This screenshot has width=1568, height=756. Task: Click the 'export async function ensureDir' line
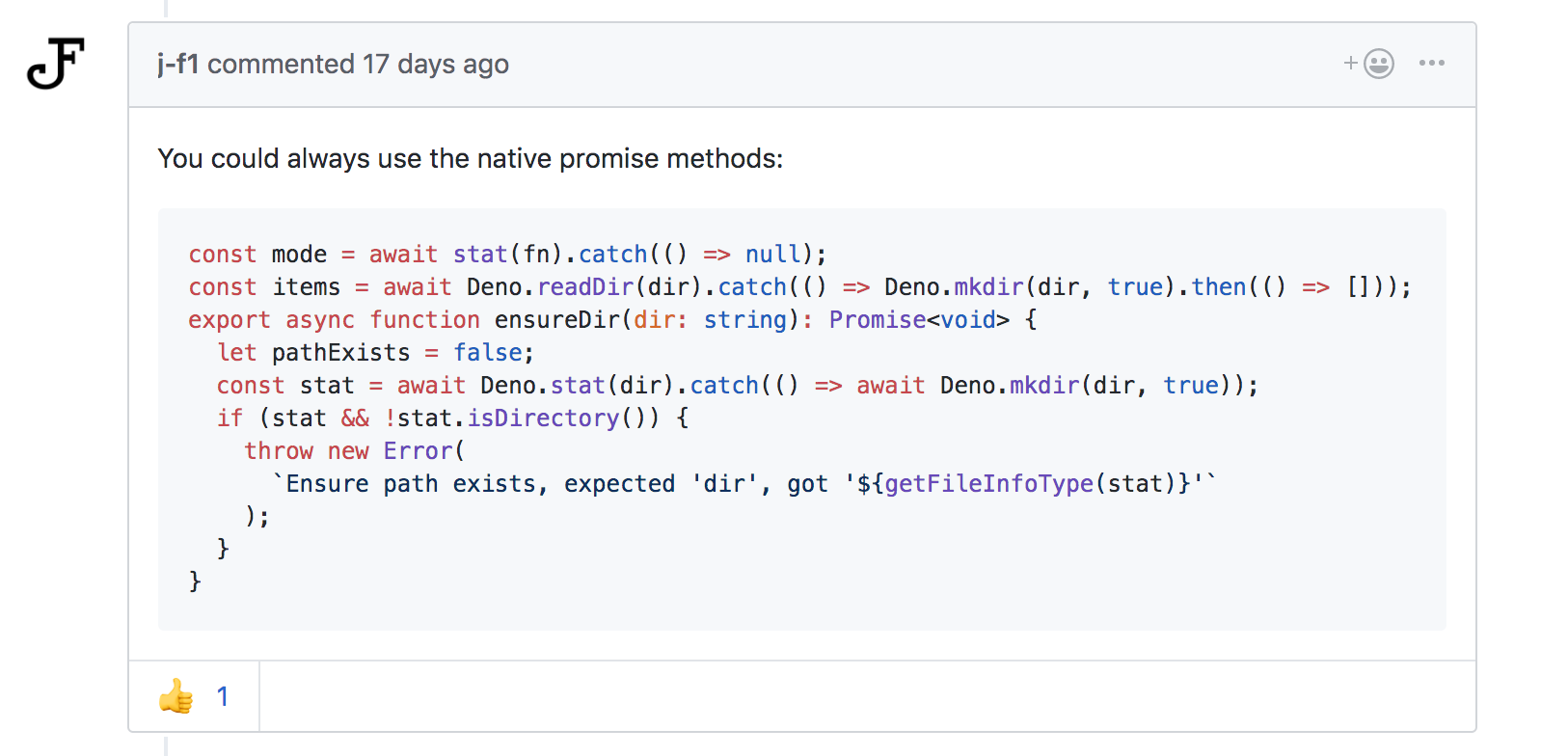[612, 320]
